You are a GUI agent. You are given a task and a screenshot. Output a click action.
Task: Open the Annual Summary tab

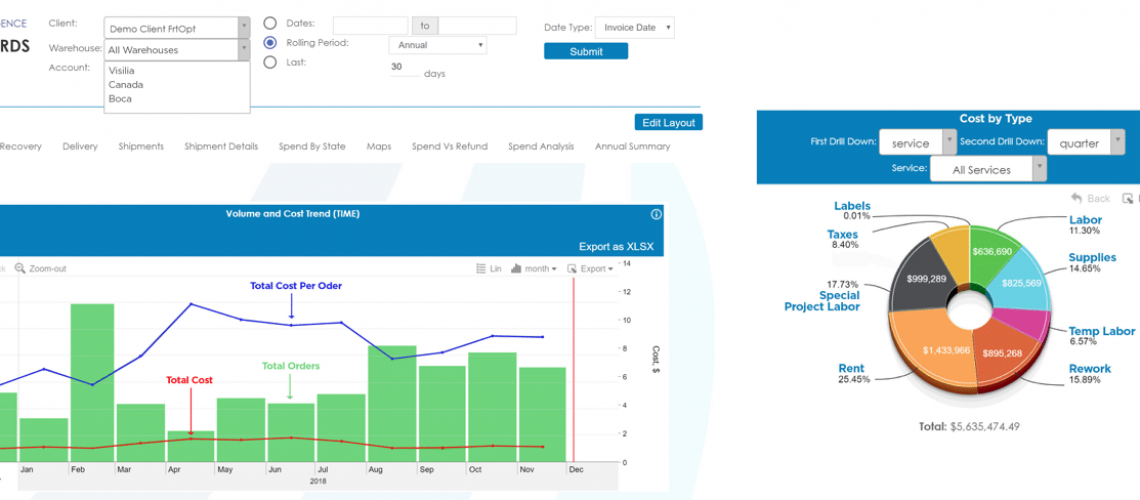coord(632,147)
